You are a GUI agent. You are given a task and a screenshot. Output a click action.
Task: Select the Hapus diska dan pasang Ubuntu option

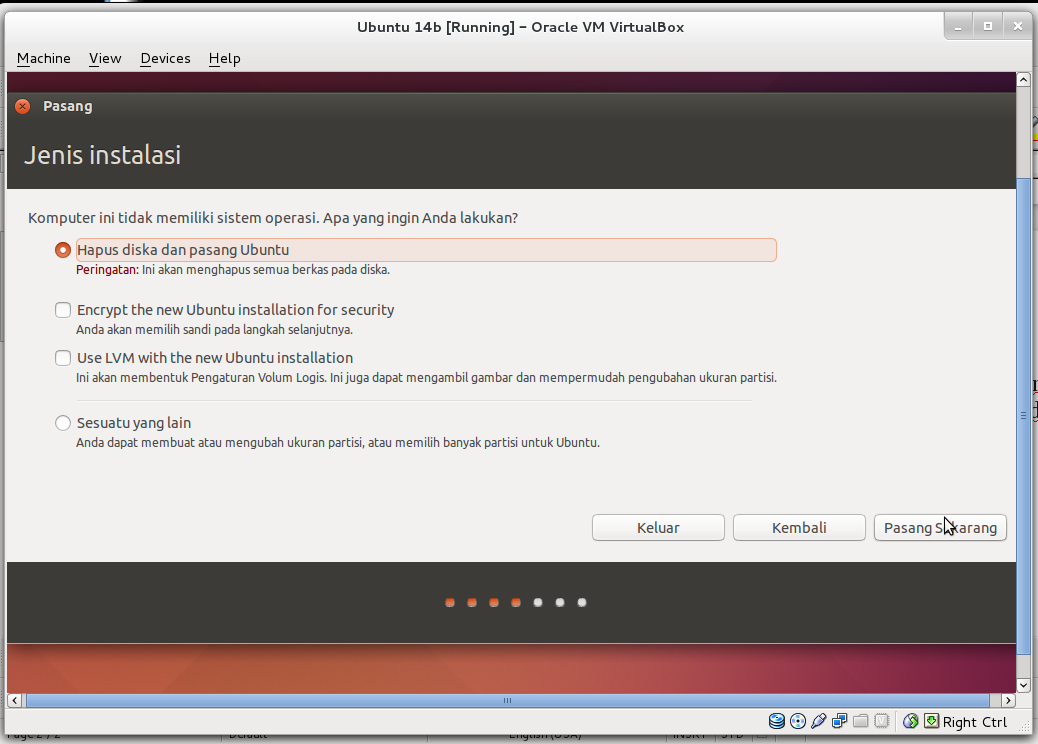click(x=62, y=250)
